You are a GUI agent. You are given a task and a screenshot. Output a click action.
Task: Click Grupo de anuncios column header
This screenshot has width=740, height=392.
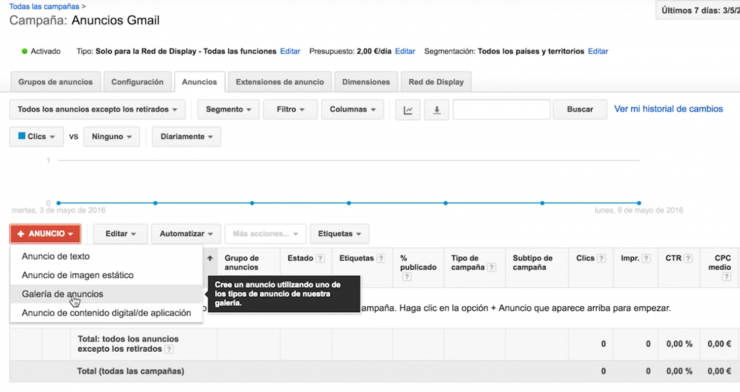coord(241,263)
